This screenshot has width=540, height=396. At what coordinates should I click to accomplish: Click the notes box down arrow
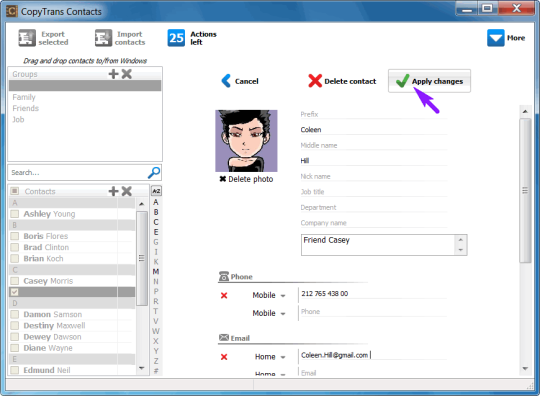[461, 250]
